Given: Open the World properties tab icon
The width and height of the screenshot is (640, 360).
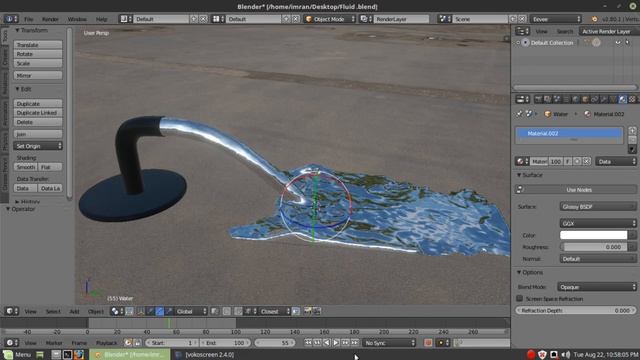Looking at the screenshot, I should 576,99.
